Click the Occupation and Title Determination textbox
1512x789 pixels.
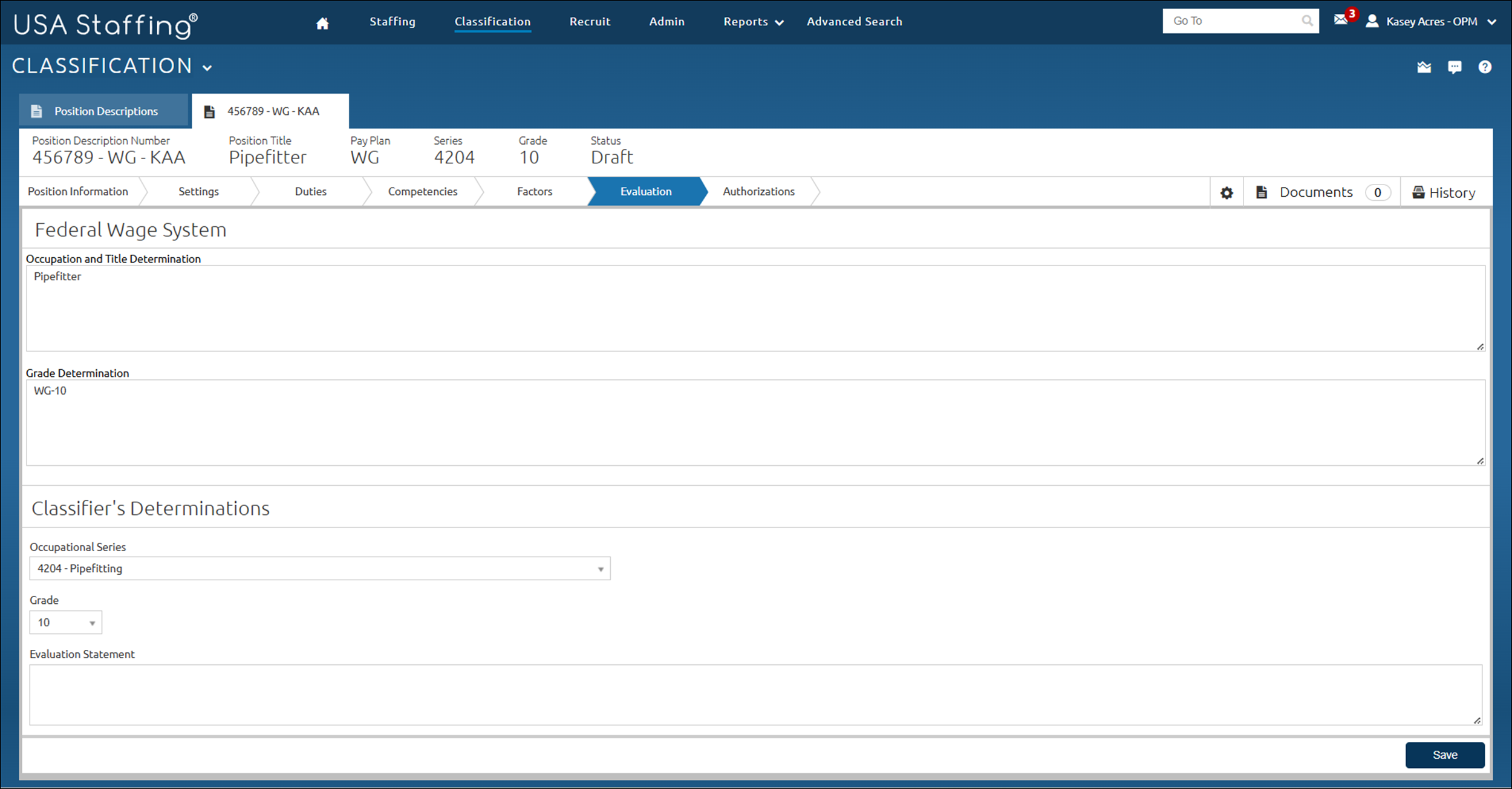click(755, 308)
